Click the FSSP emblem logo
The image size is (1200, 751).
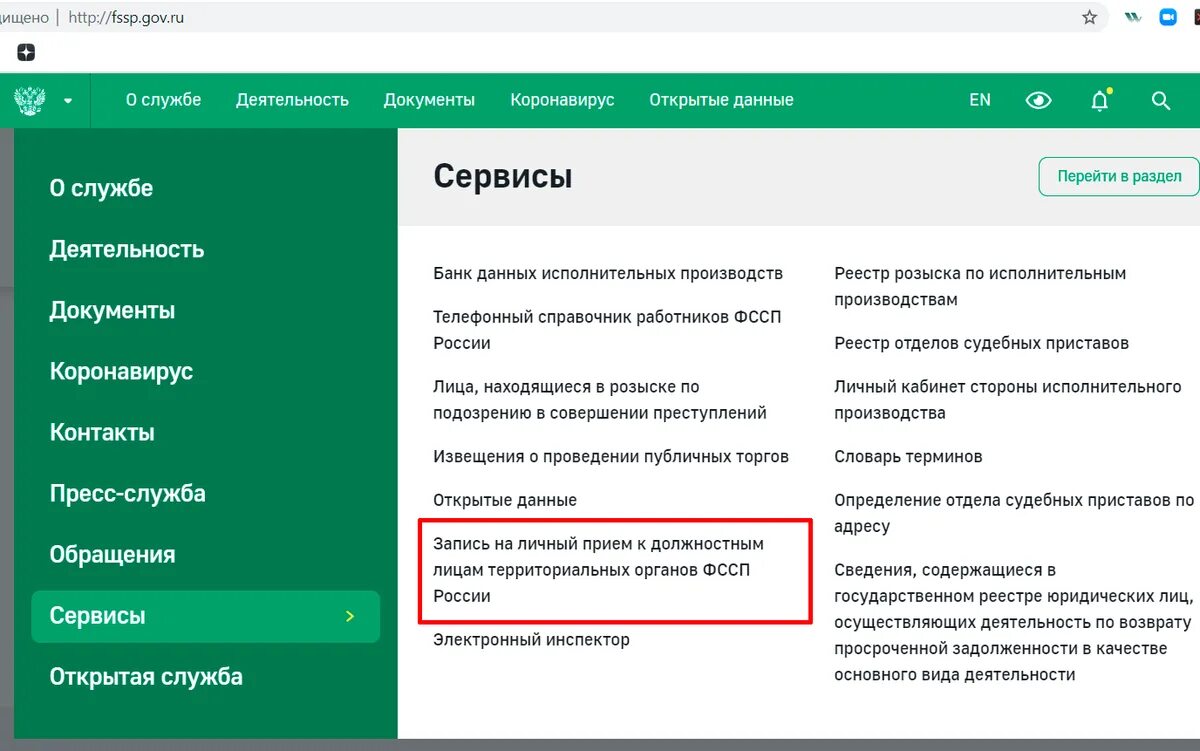tap(29, 100)
